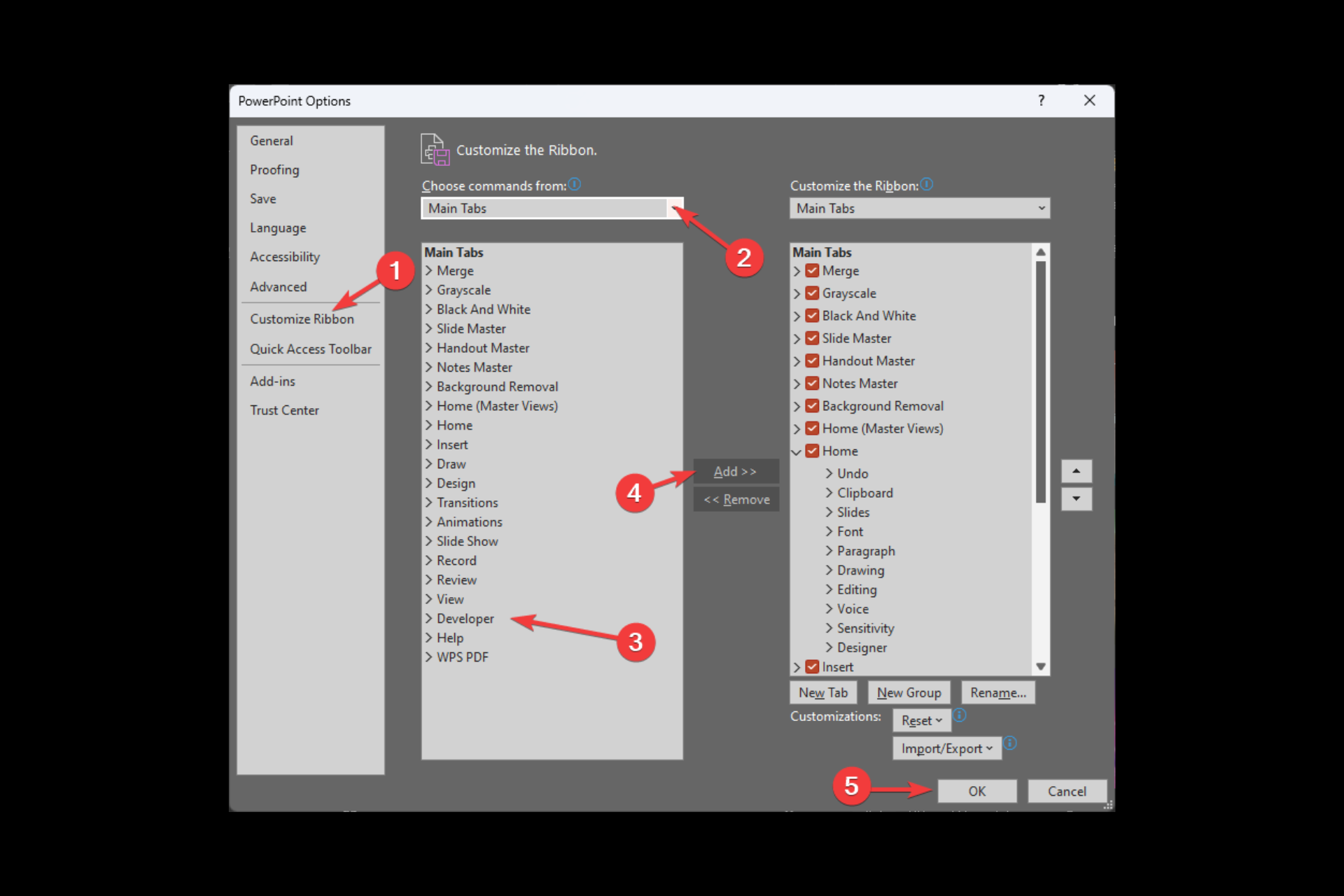Click scrollbar up arrow in ribbon list
This screenshot has height=896, width=1344.
tap(1041, 252)
